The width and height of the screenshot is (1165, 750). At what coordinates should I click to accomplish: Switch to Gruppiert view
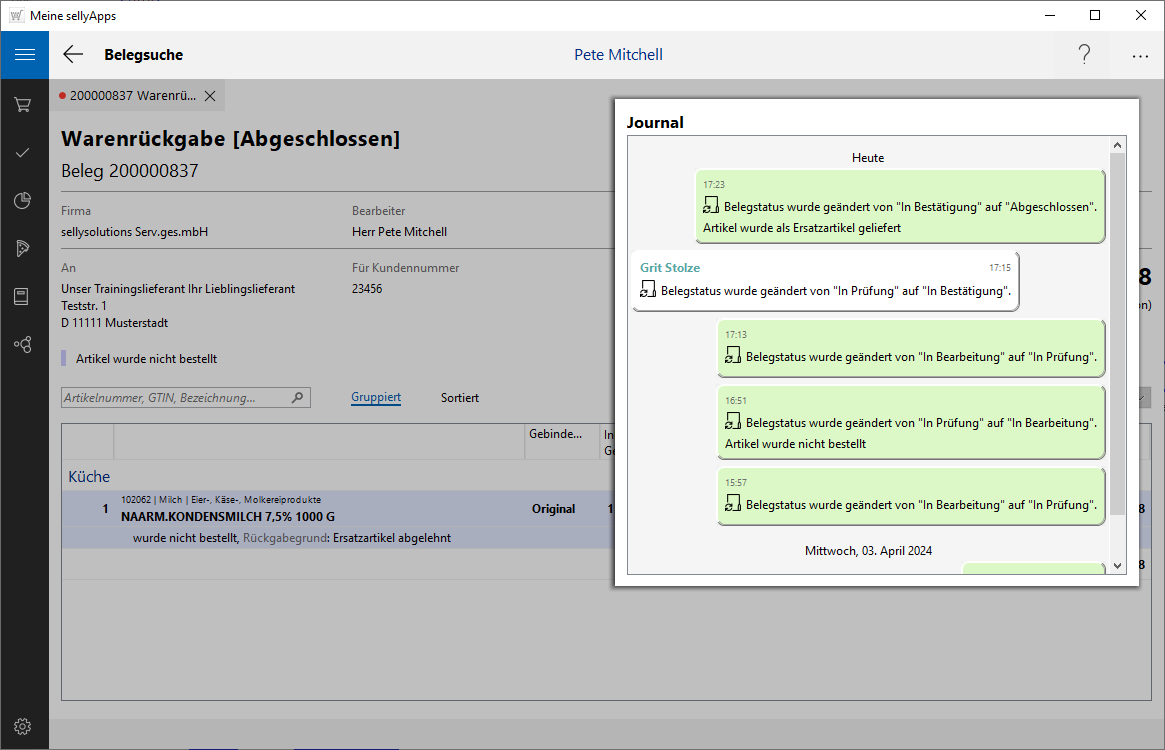pyautogui.click(x=376, y=398)
